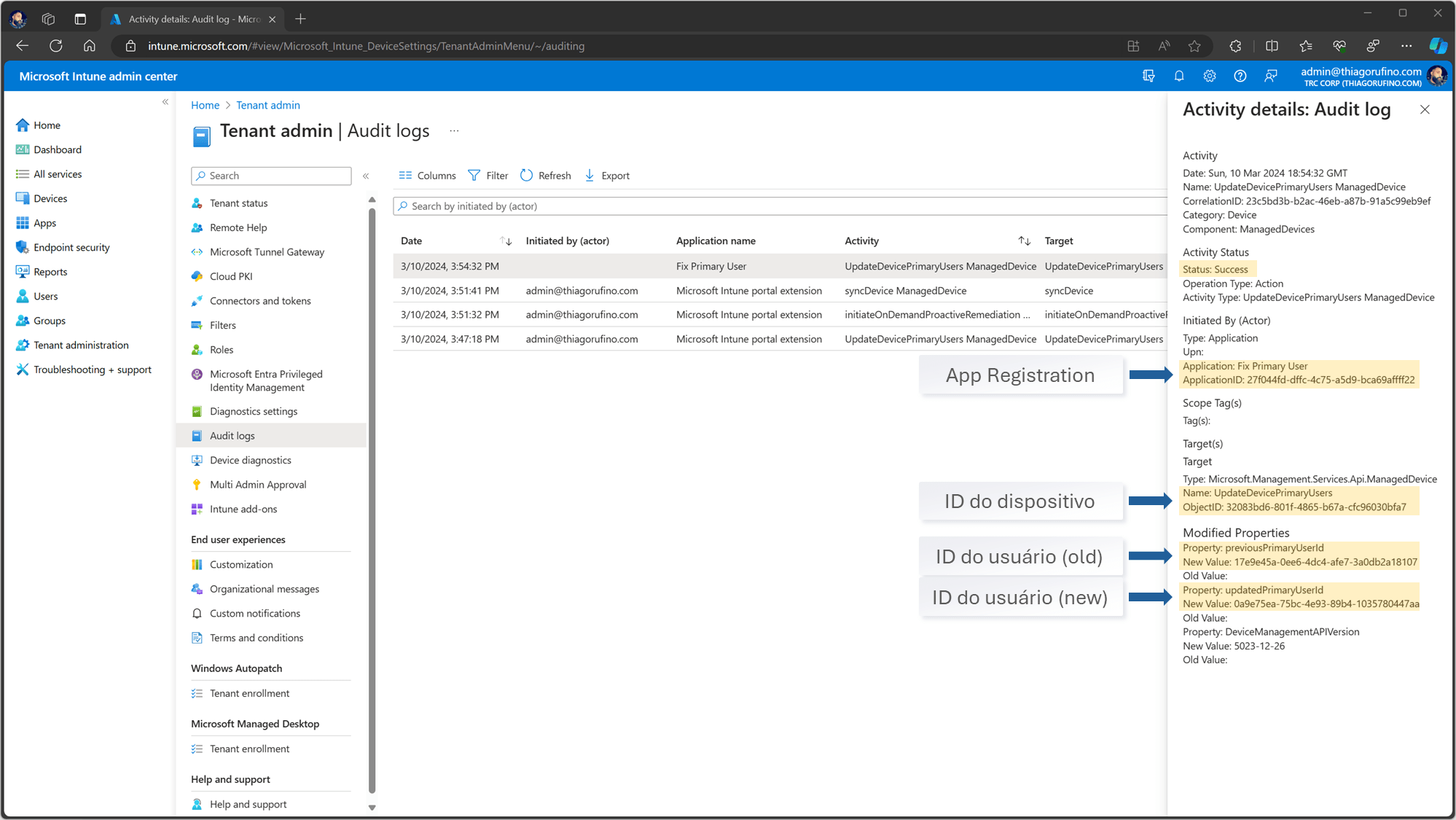Open a new browser tab
The width and height of the screenshot is (1456, 820).
pyautogui.click(x=300, y=19)
